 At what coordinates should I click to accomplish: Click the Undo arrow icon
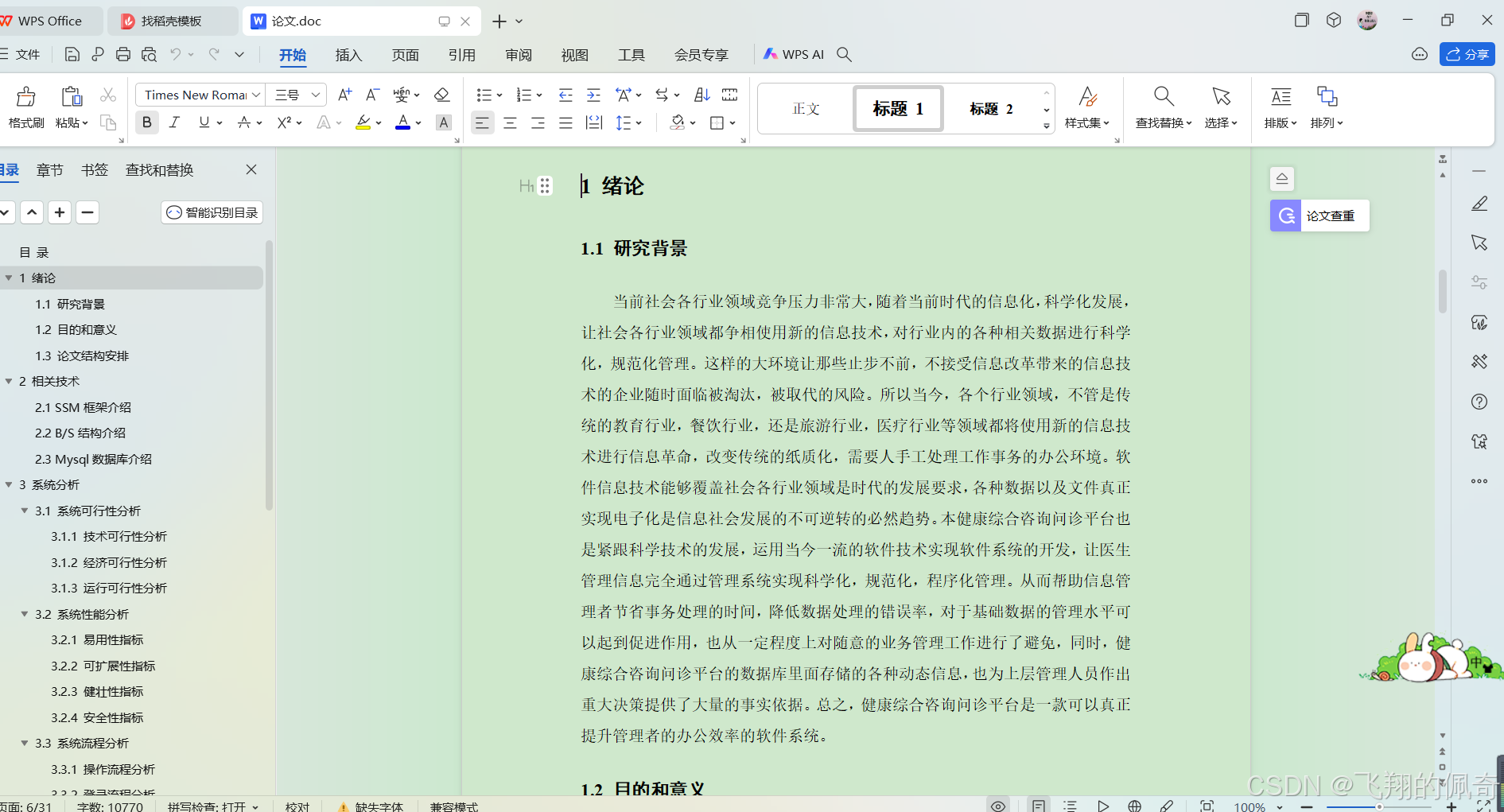click(x=176, y=54)
